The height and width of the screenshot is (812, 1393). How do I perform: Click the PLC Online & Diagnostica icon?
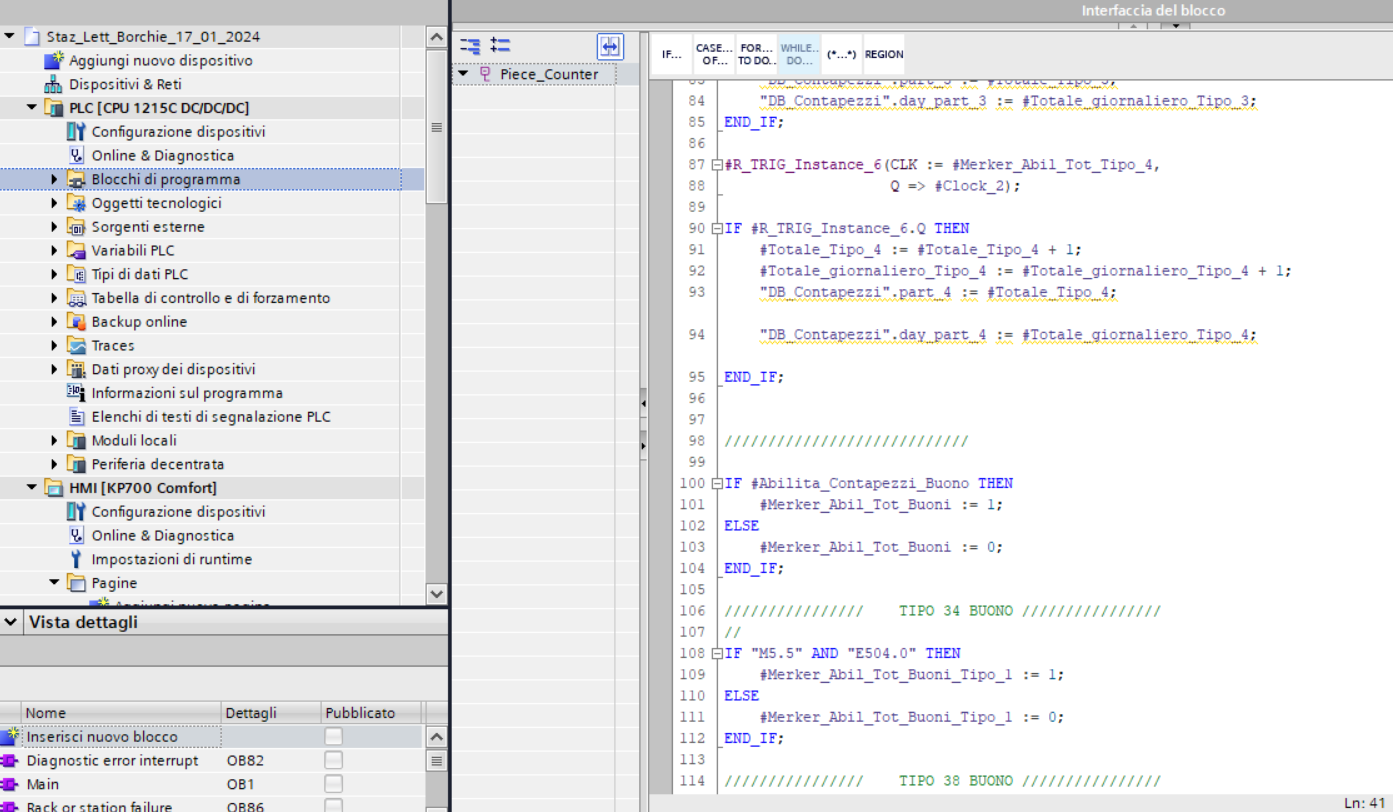point(76,156)
